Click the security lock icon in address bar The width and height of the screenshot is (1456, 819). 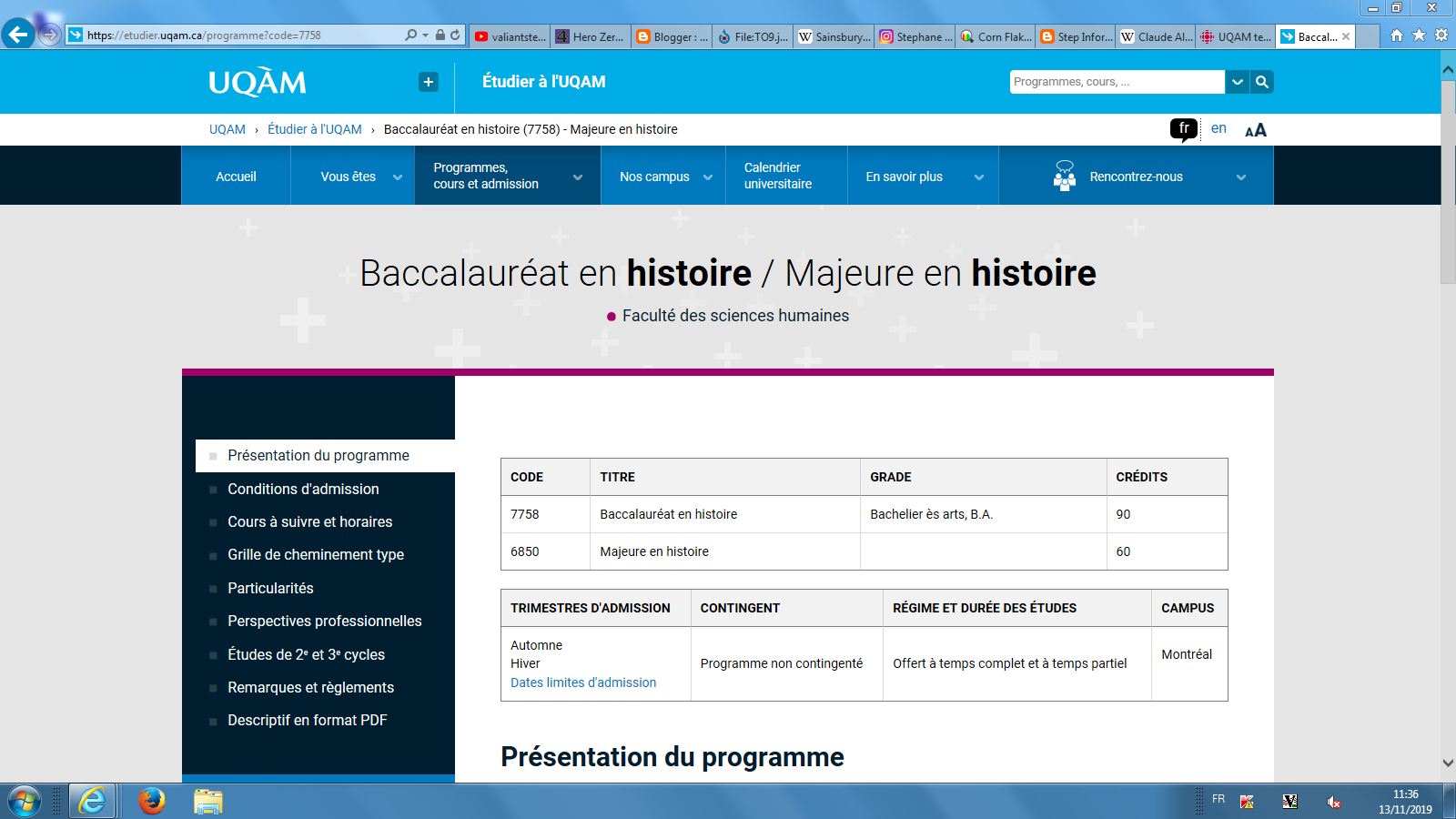[x=440, y=35]
